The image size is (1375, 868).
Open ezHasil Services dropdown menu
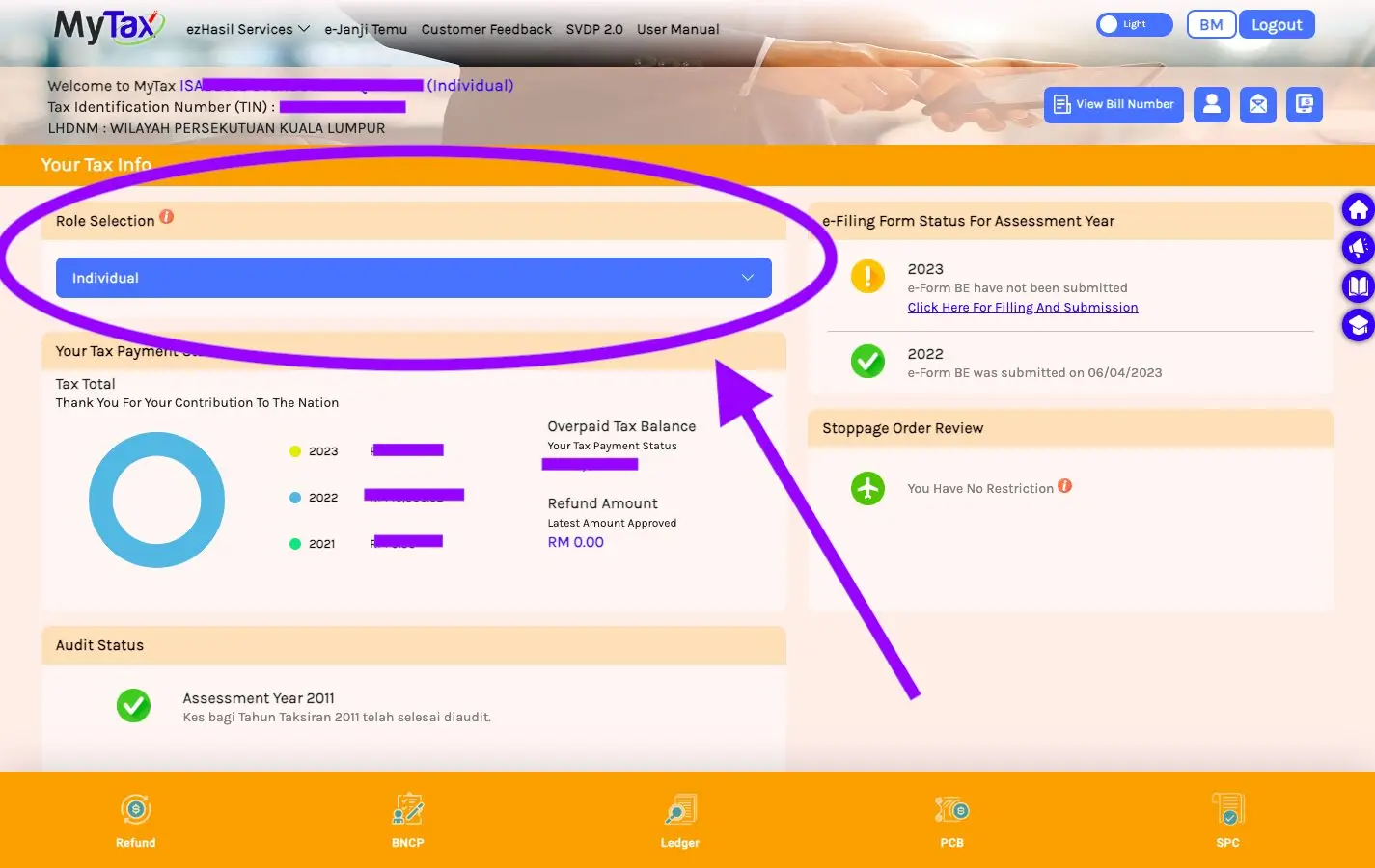click(248, 29)
